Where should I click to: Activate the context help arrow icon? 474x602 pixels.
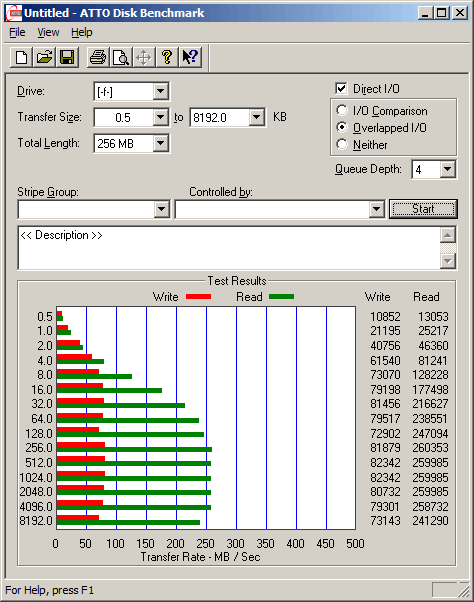(190, 58)
